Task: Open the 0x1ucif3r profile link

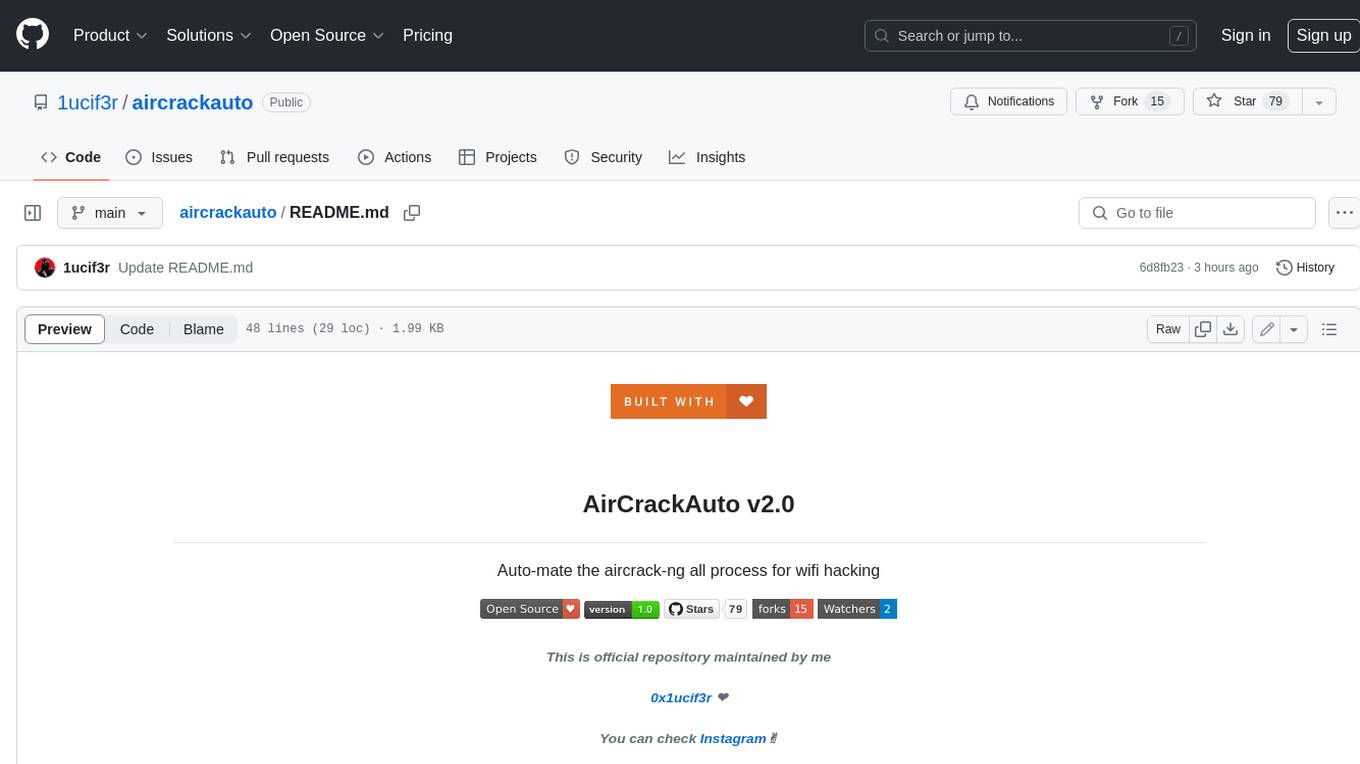Action: pos(681,697)
